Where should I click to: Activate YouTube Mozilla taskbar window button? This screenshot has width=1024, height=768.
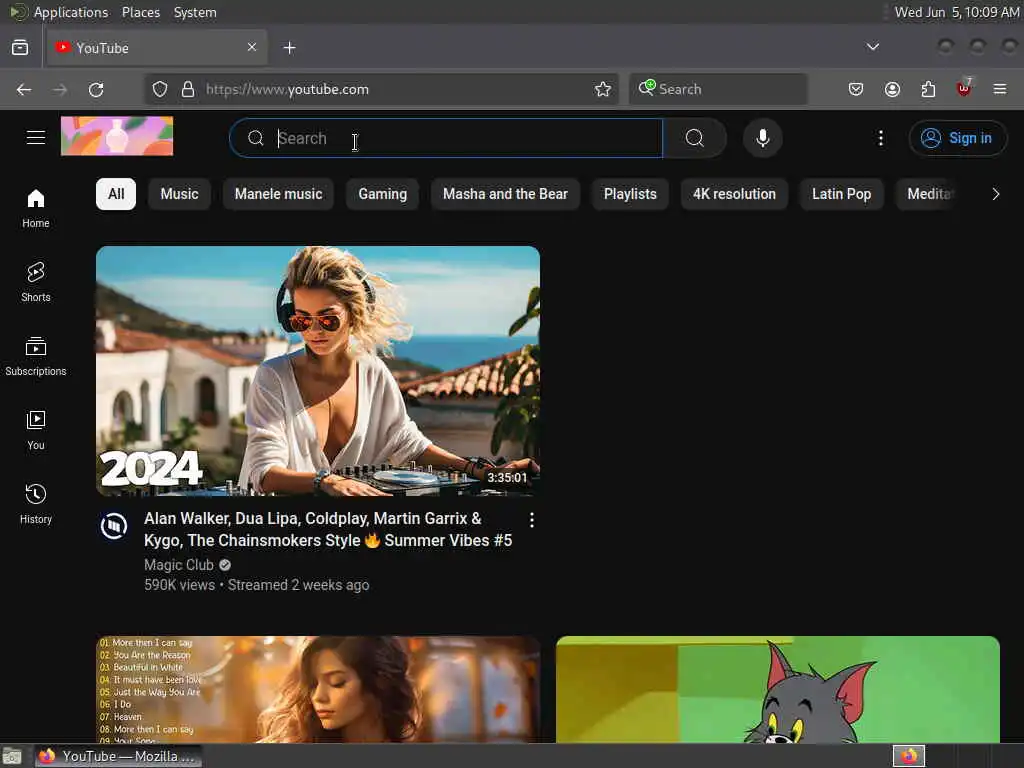118,756
